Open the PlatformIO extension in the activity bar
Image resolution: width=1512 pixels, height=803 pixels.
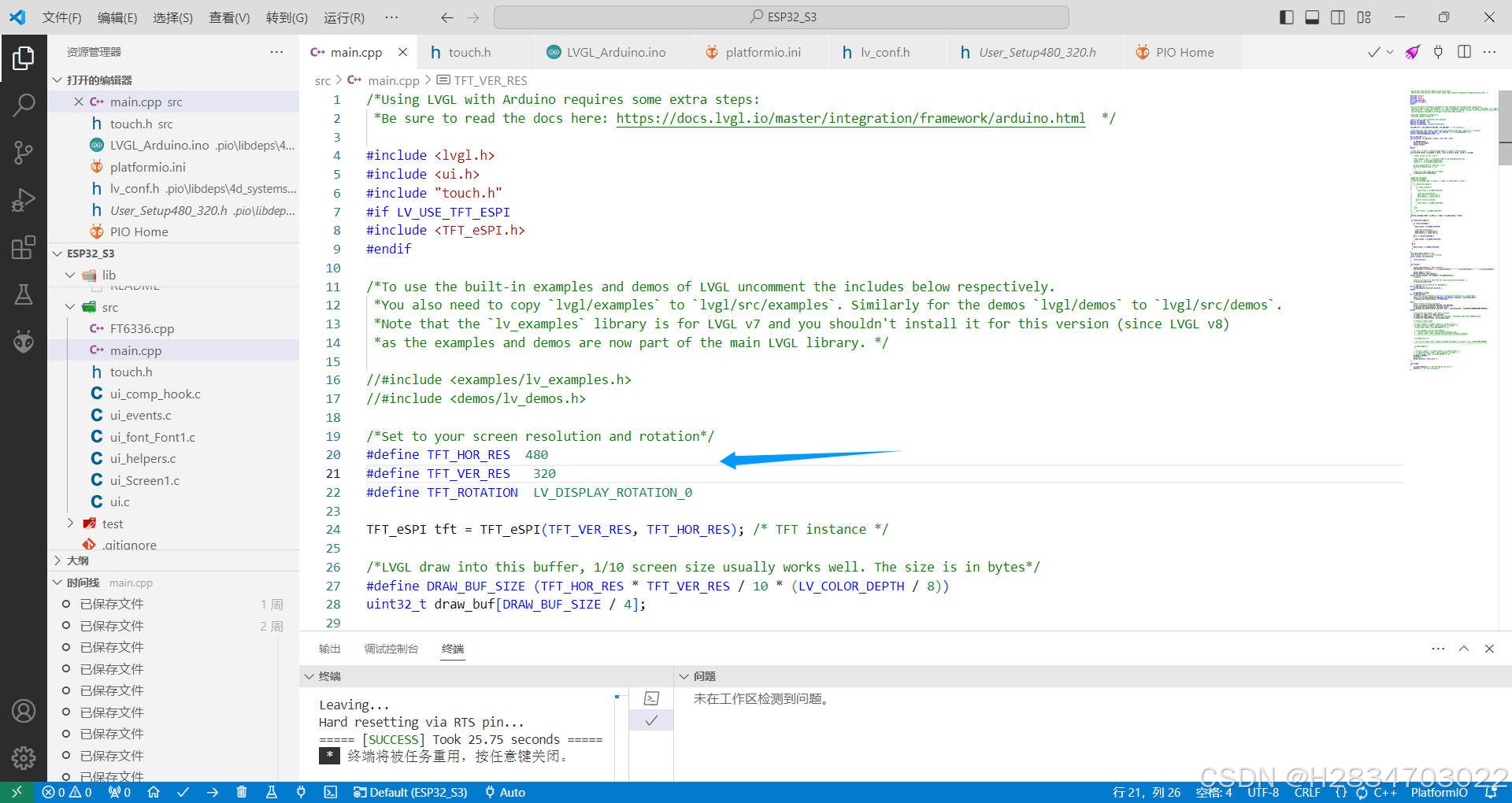tap(24, 341)
